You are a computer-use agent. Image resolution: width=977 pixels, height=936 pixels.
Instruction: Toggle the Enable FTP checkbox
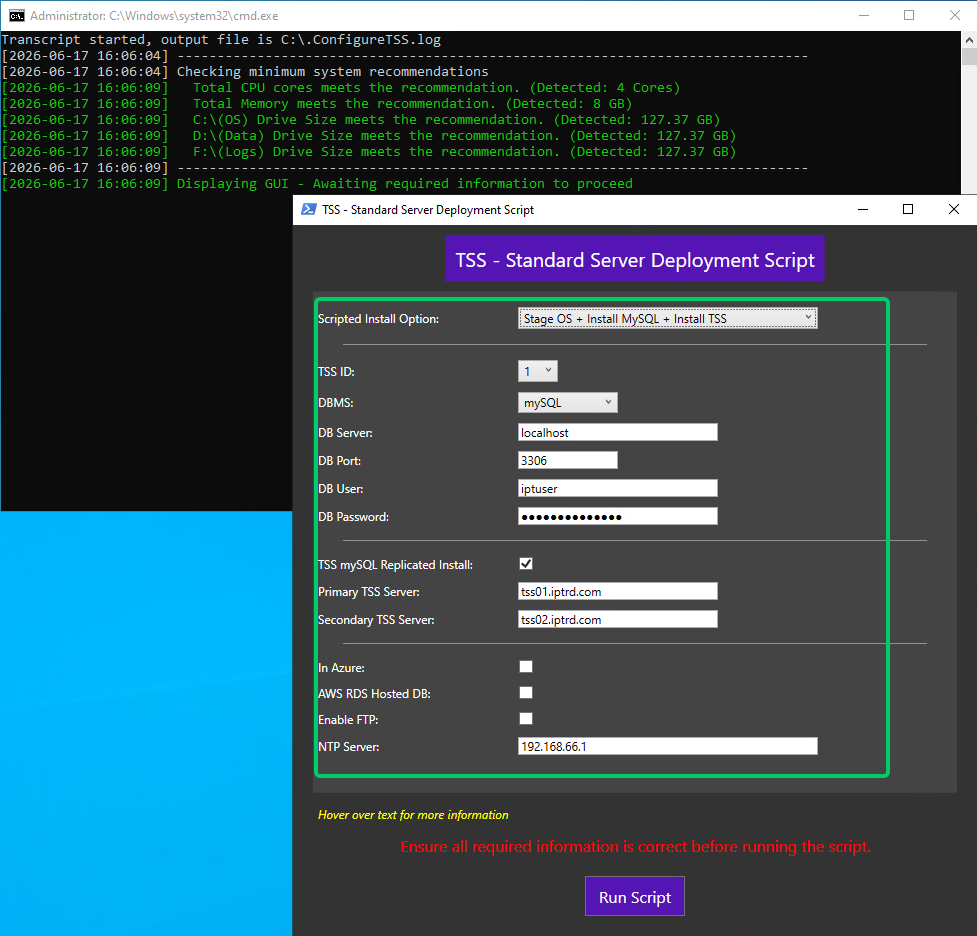coord(526,719)
